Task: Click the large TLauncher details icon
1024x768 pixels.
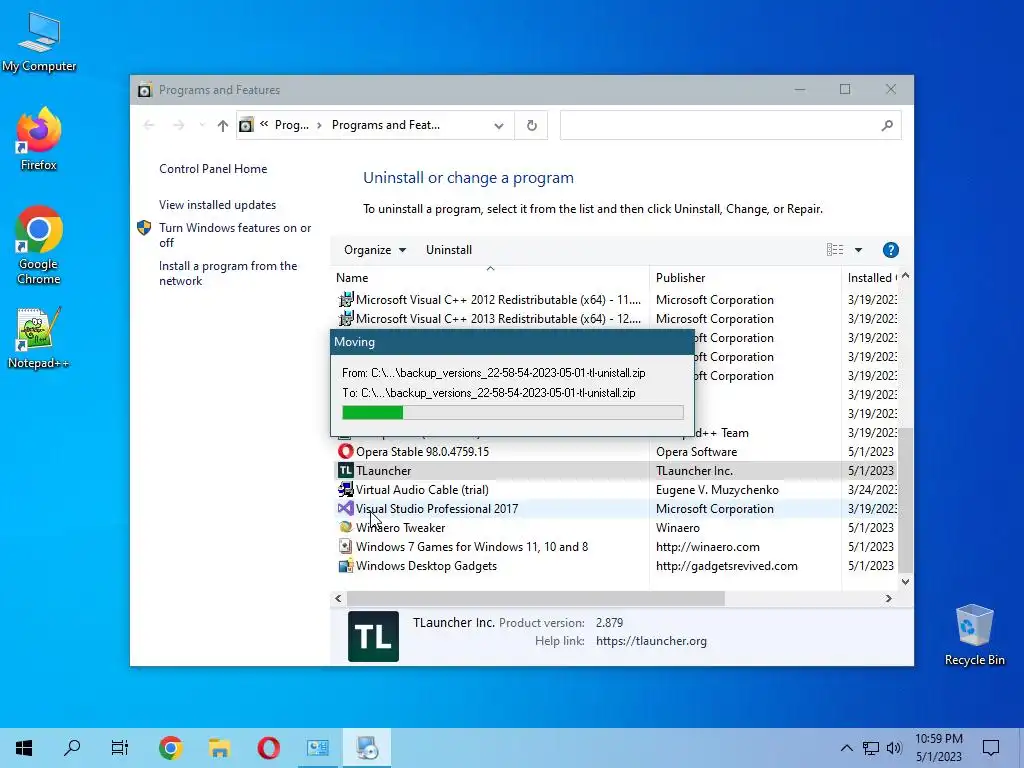Action: 373,636
